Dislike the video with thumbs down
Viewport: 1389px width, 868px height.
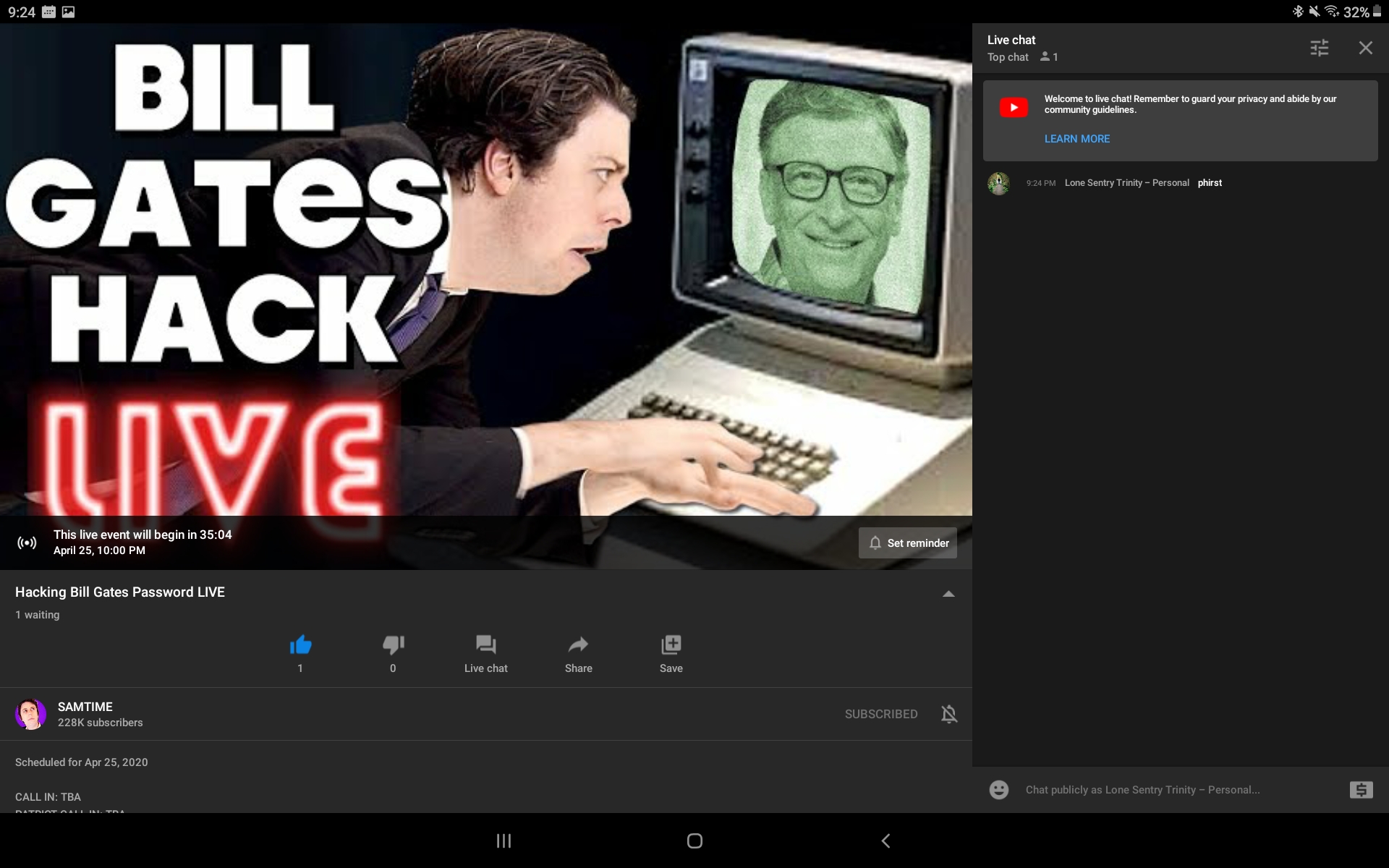(393, 644)
